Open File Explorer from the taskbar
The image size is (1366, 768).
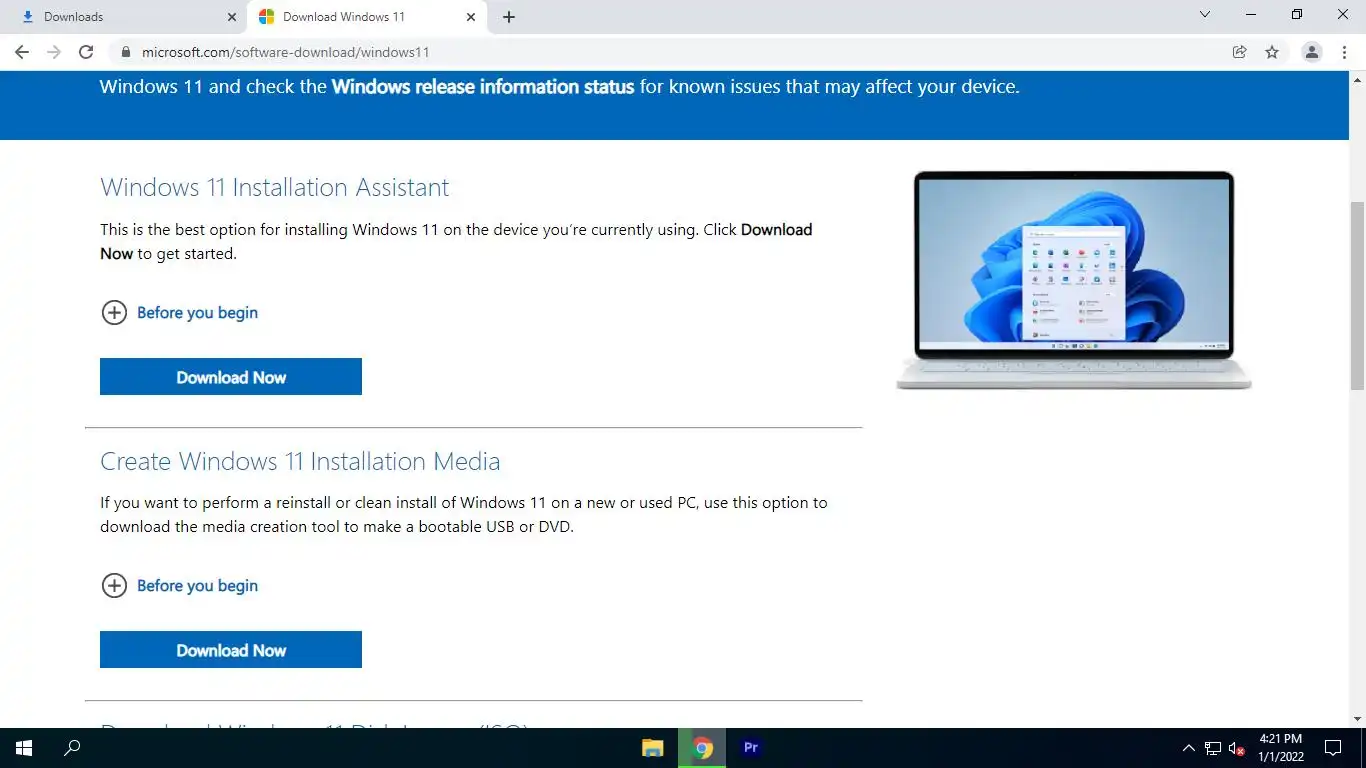point(653,748)
